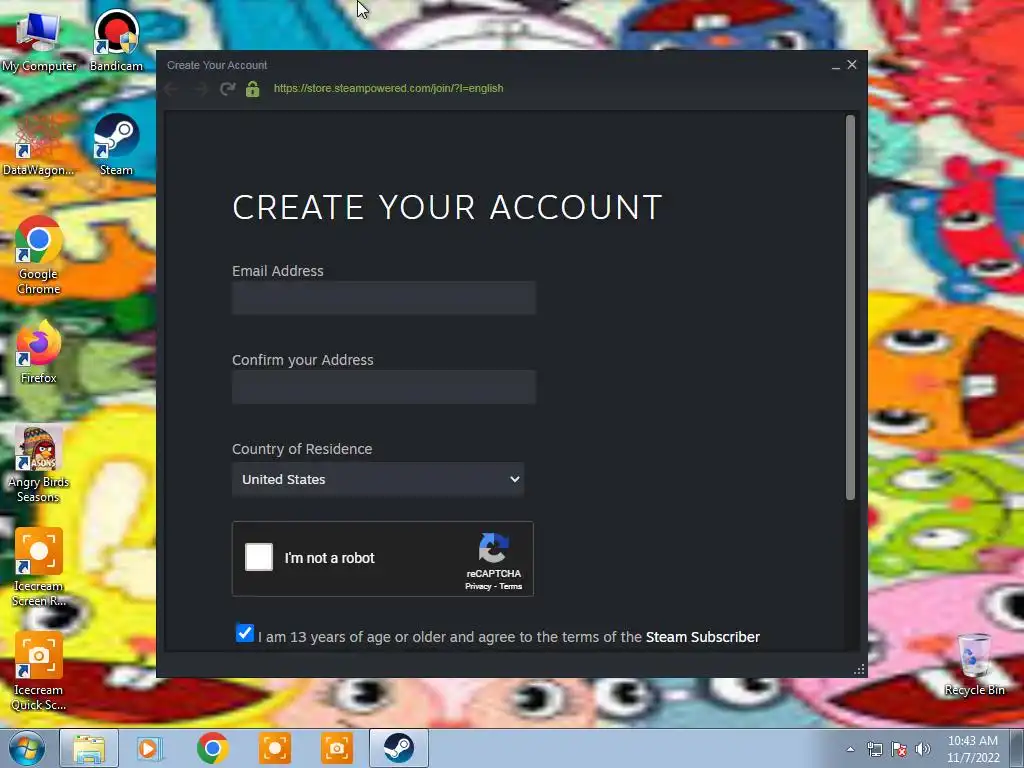Click the forward arrow in Steam browser
This screenshot has width=1024, height=768.
pos(200,89)
